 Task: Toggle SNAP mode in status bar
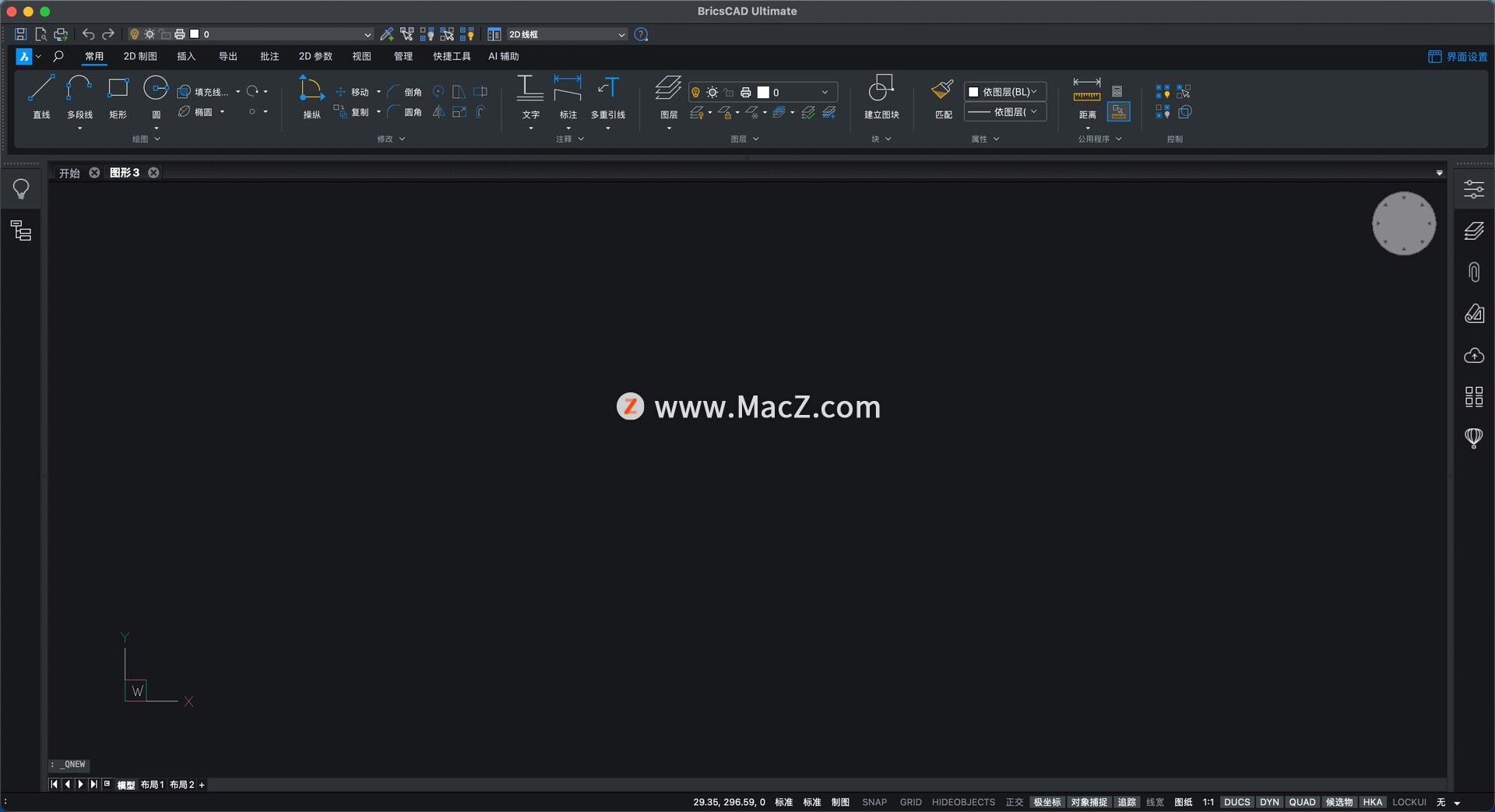(874, 802)
